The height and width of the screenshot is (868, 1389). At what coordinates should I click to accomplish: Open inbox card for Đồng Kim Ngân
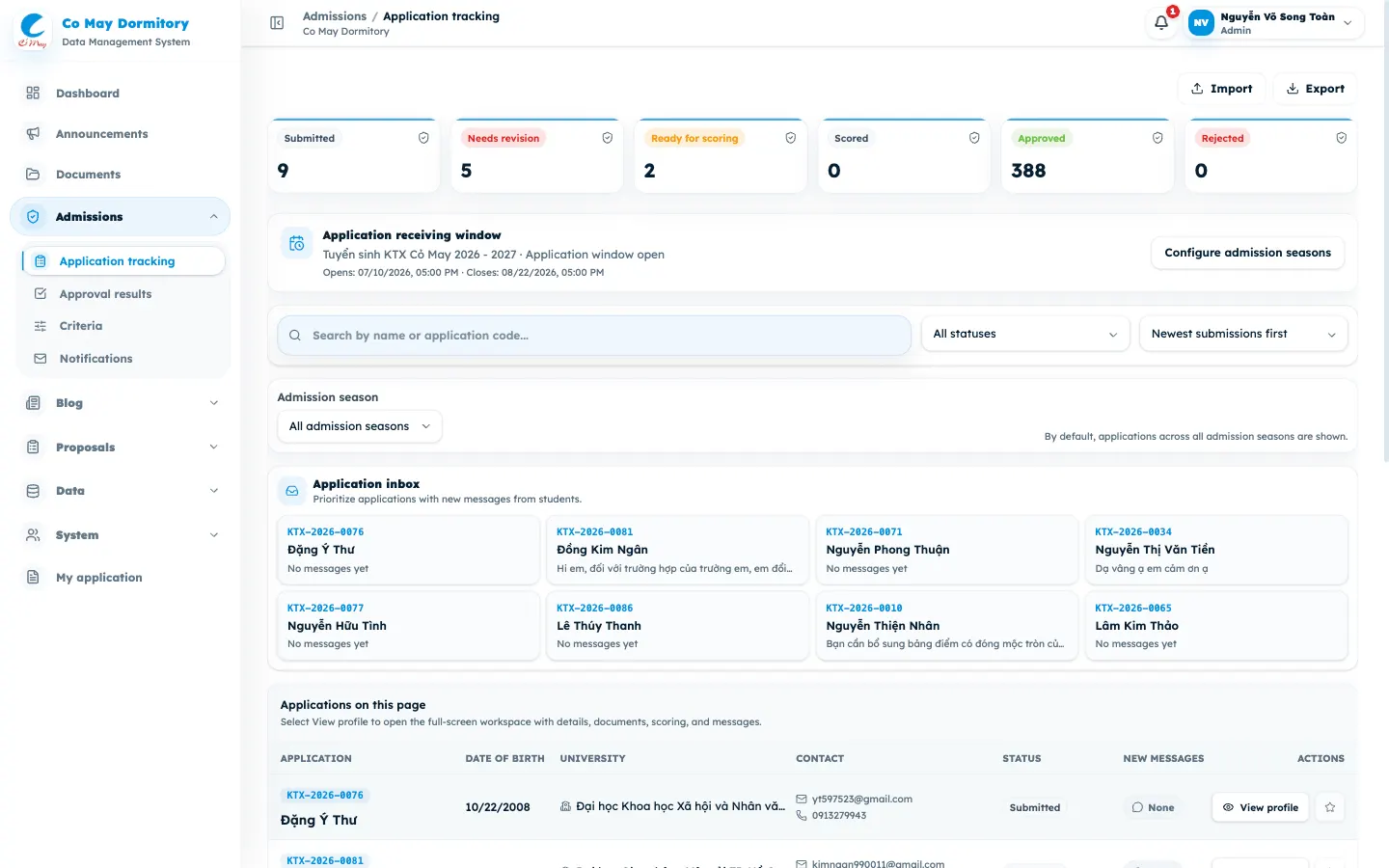click(677, 550)
